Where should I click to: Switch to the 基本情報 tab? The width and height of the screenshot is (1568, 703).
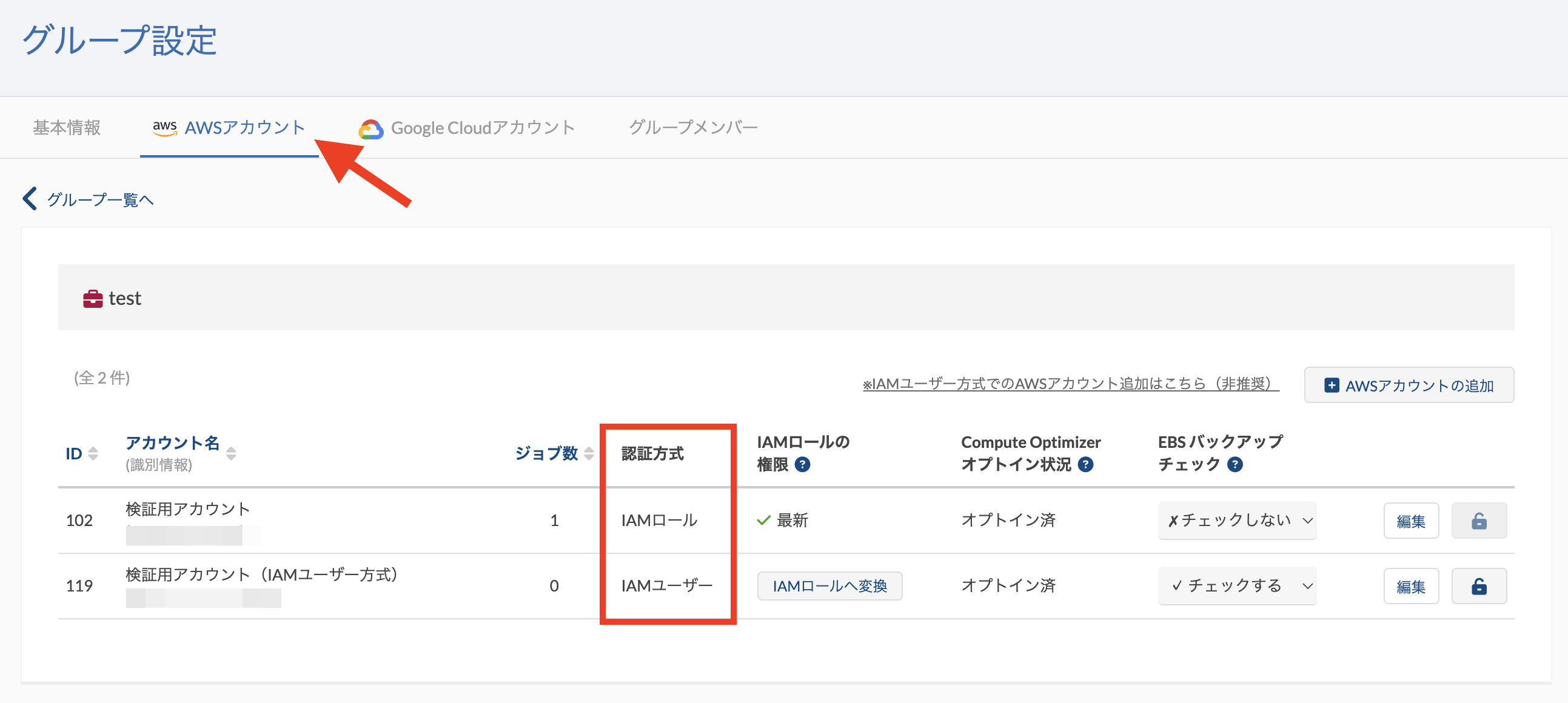pyautogui.click(x=67, y=128)
